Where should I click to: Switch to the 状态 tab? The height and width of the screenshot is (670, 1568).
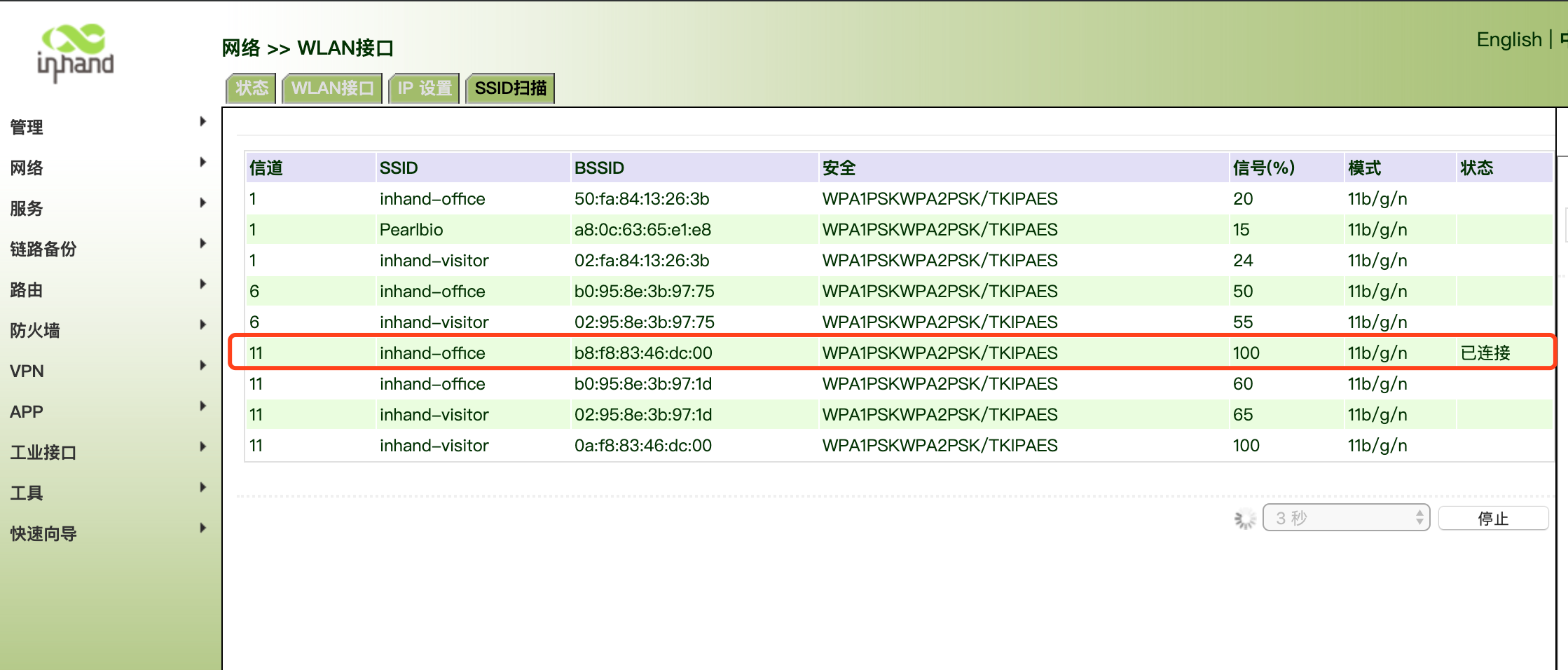tap(252, 88)
